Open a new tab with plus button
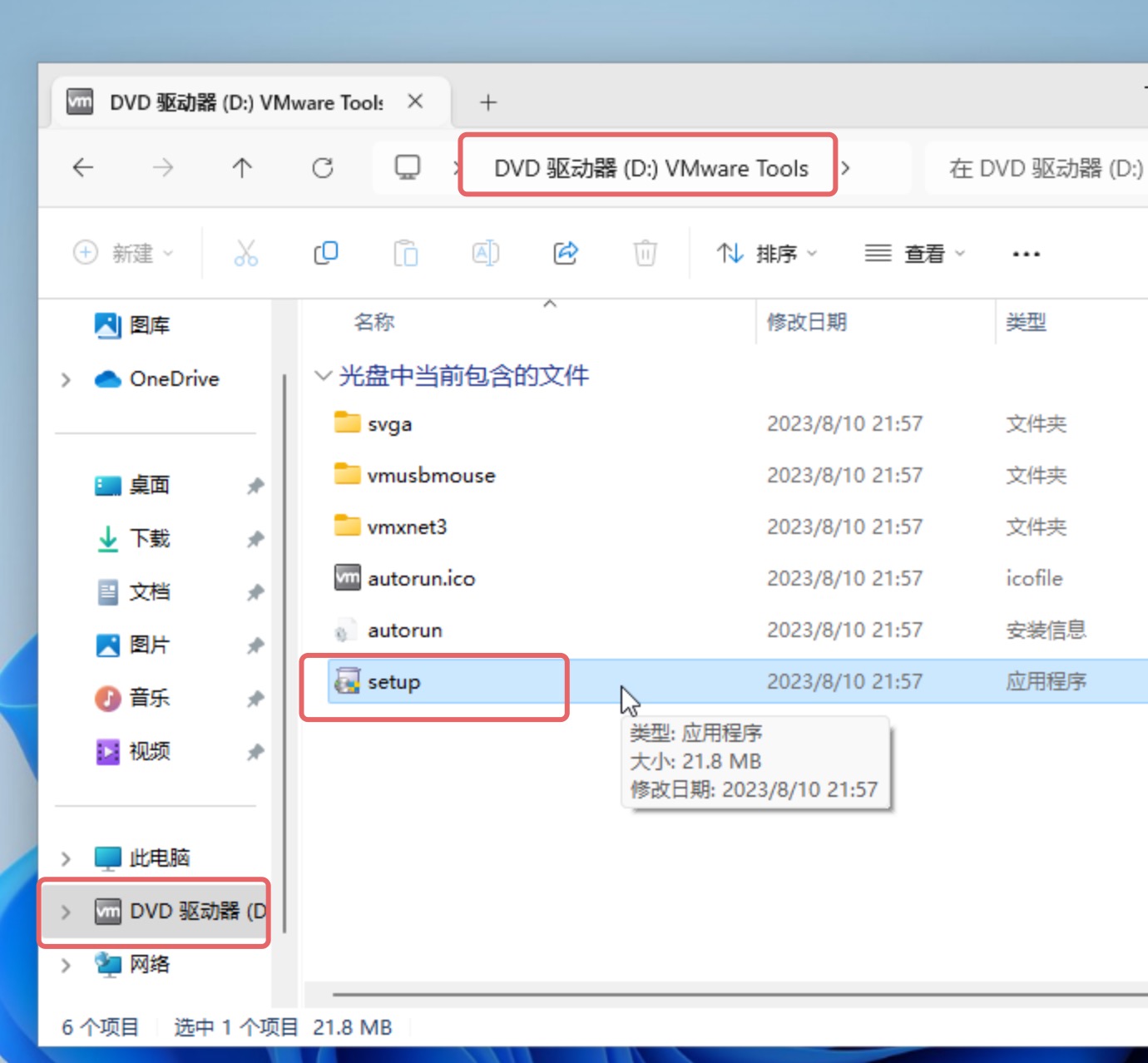 [488, 102]
